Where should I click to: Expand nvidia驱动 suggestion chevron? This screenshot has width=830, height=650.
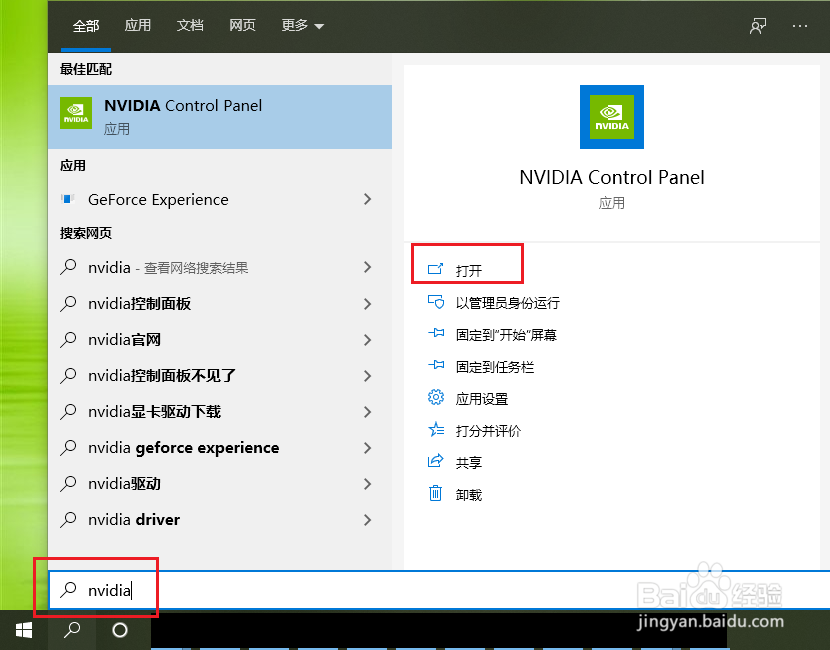coord(367,484)
